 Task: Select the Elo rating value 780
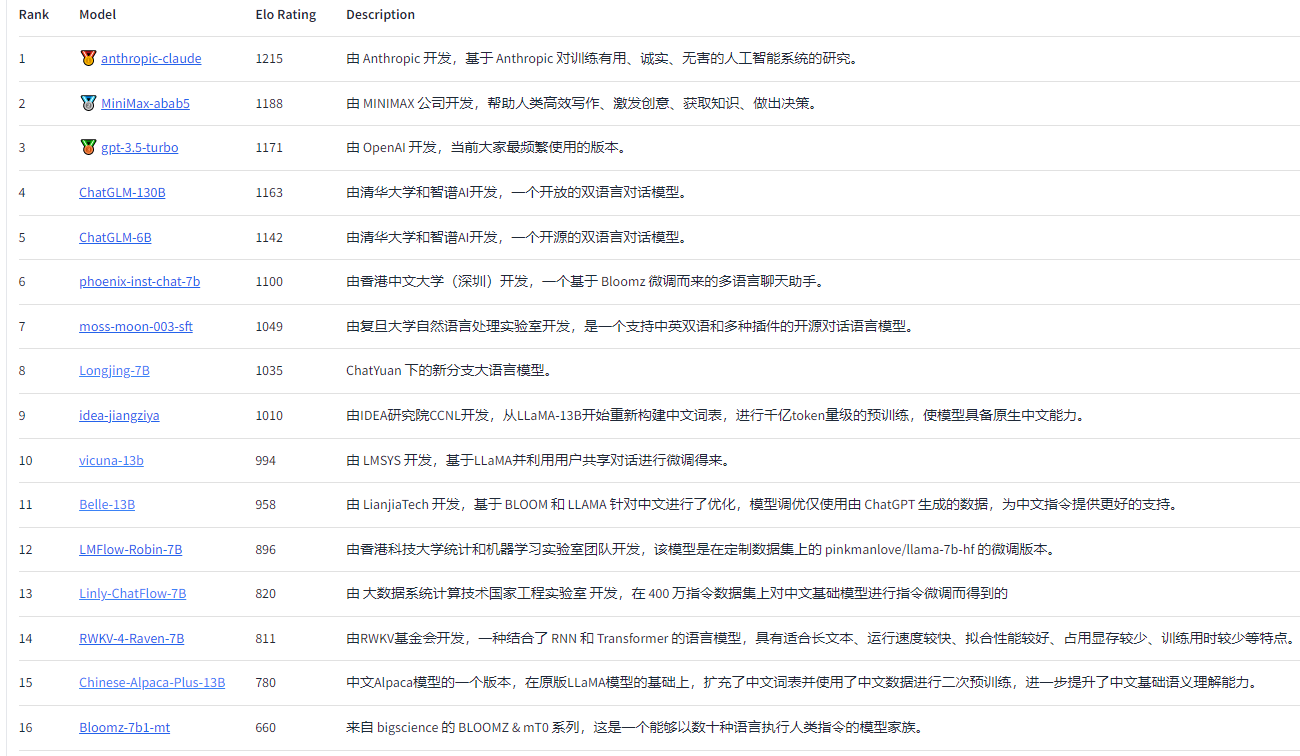(x=265, y=682)
